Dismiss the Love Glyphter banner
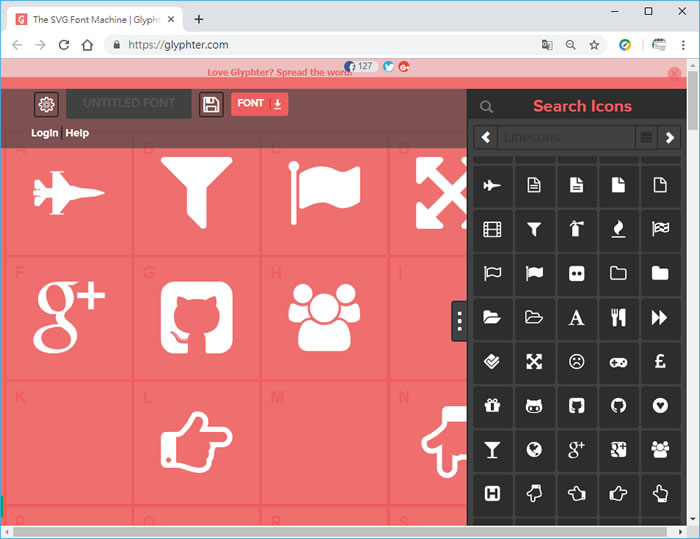Screen dimensions: 700x539 pyautogui.click(x=675, y=73)
